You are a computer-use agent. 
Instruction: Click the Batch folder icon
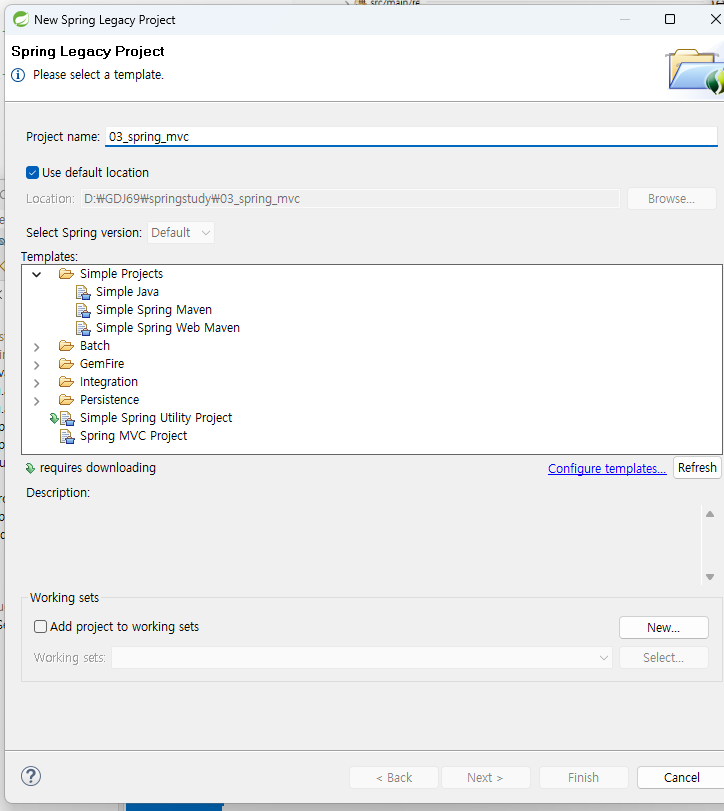[x=66, y=346]
